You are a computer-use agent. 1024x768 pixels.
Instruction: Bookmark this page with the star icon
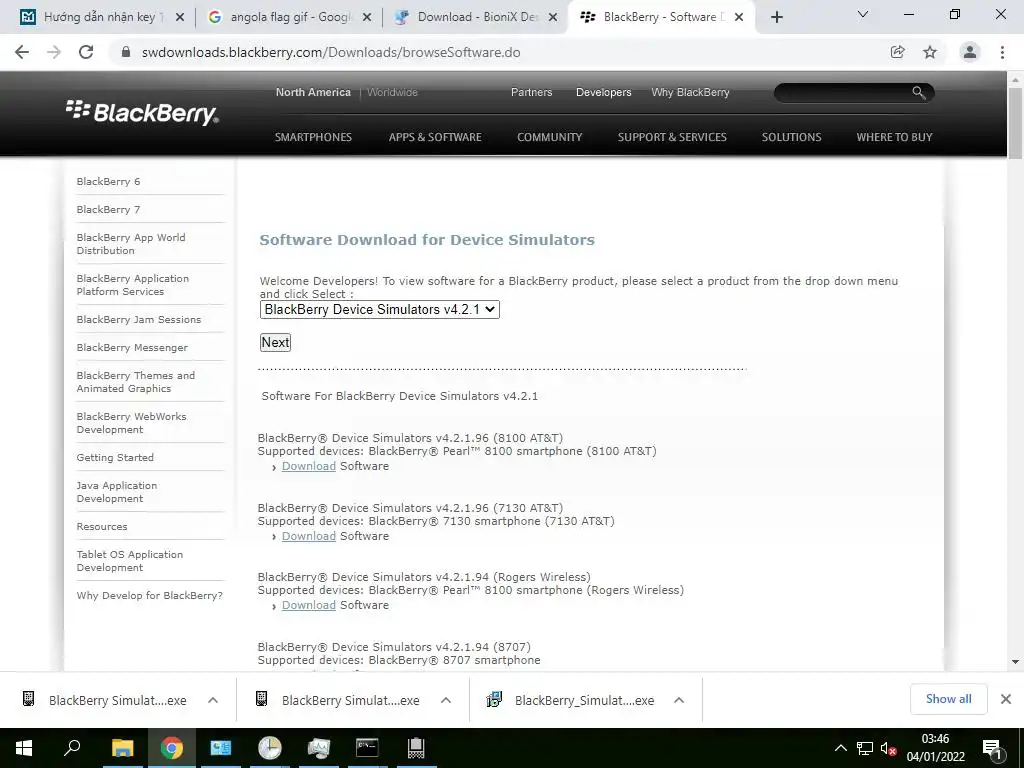click(930, 52)
